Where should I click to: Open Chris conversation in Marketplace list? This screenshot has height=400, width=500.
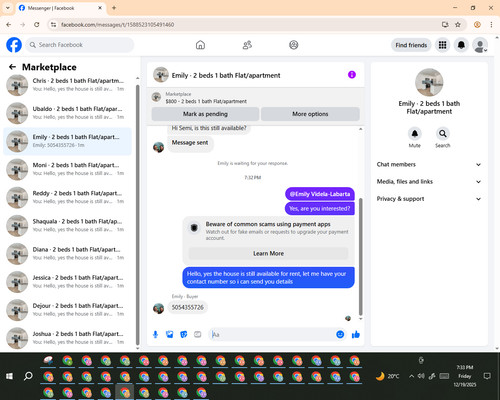(68, 85)
